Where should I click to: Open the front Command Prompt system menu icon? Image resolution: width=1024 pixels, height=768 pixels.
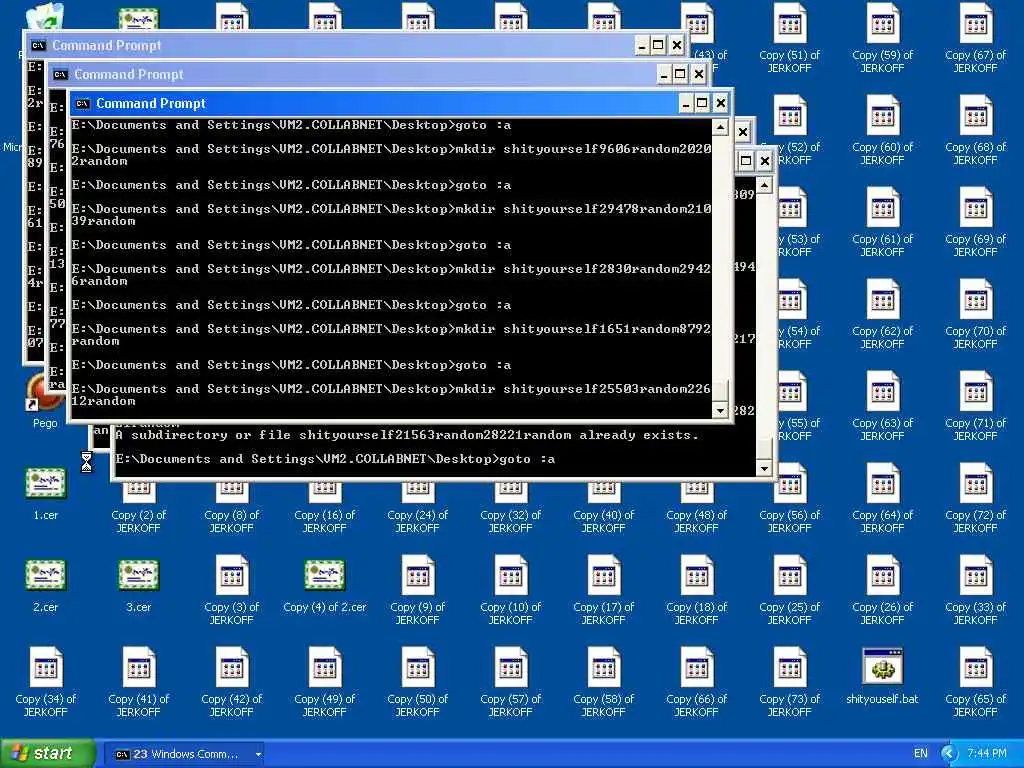point(82,103)
